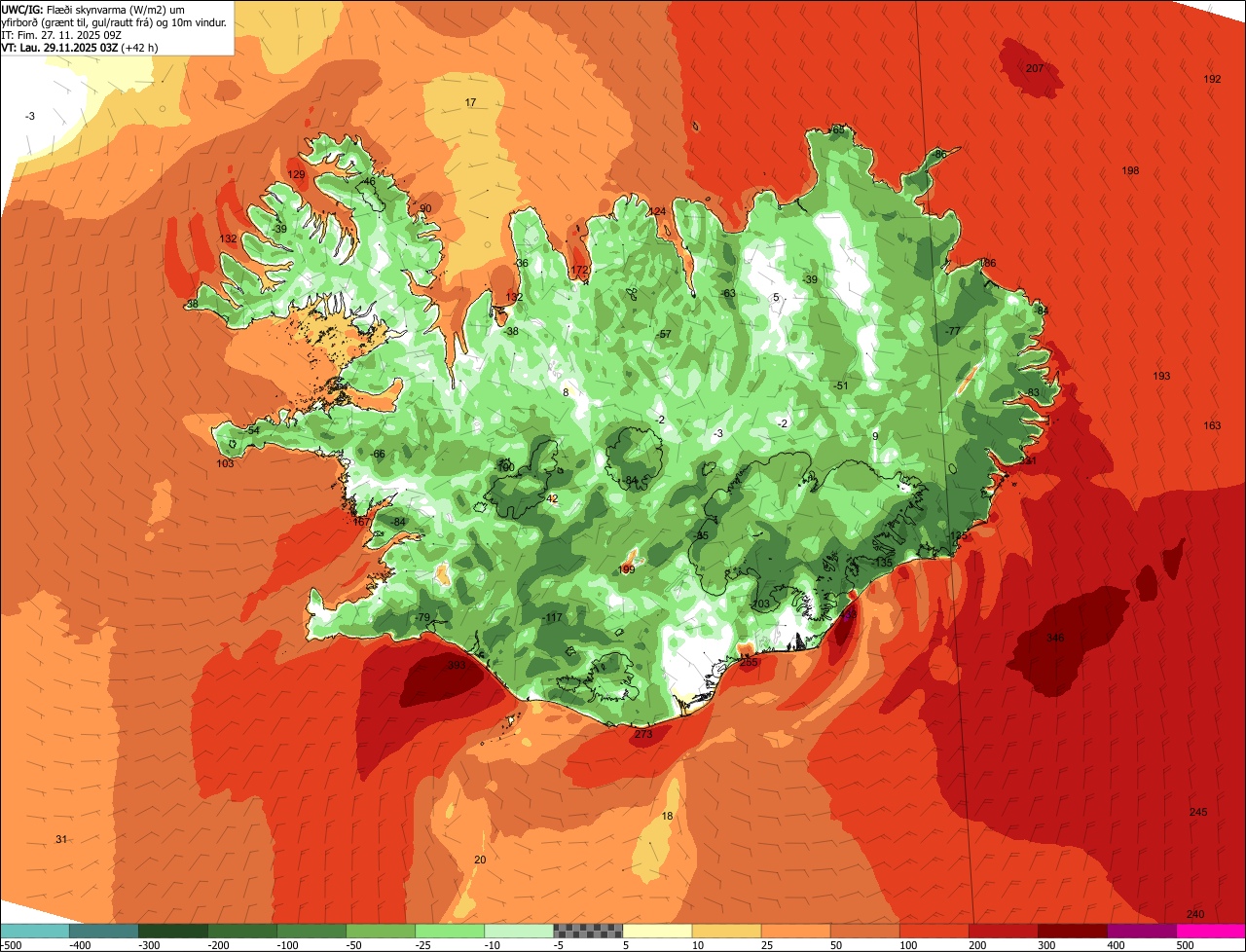This screenshot has width=1246, height=952.
Task: Click the map value '186' on the east coast
Action: pos(988,263)
